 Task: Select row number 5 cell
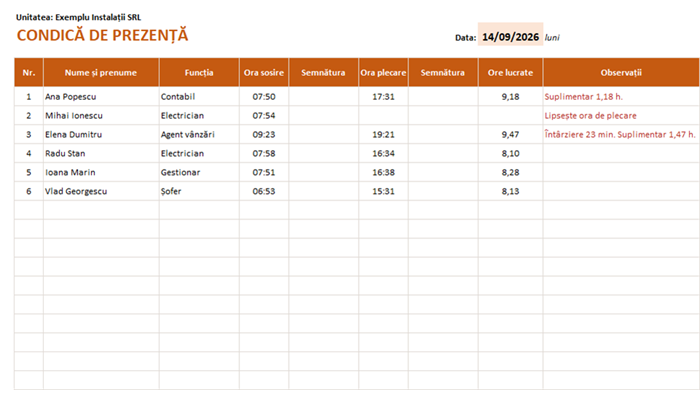point(29,172)
